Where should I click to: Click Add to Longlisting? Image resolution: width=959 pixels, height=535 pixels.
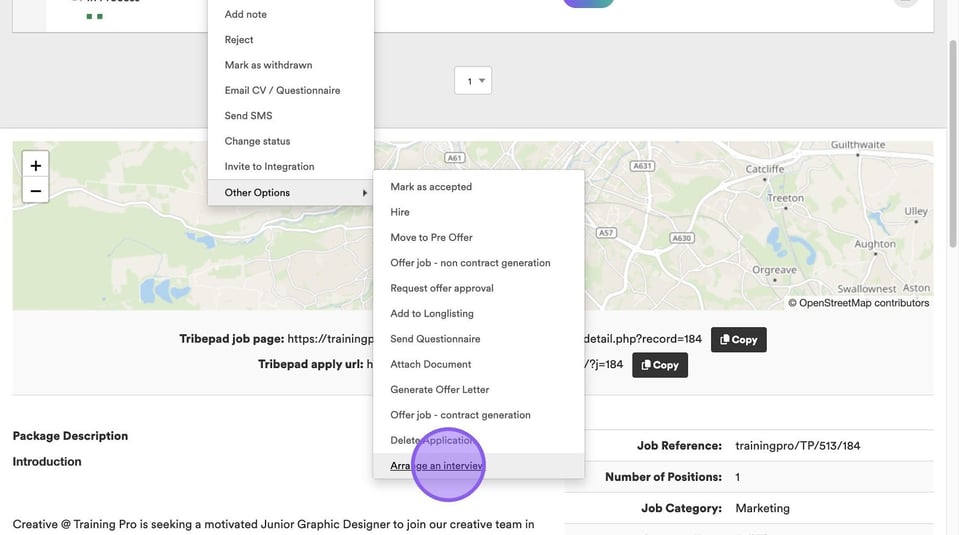pos(432,314)
